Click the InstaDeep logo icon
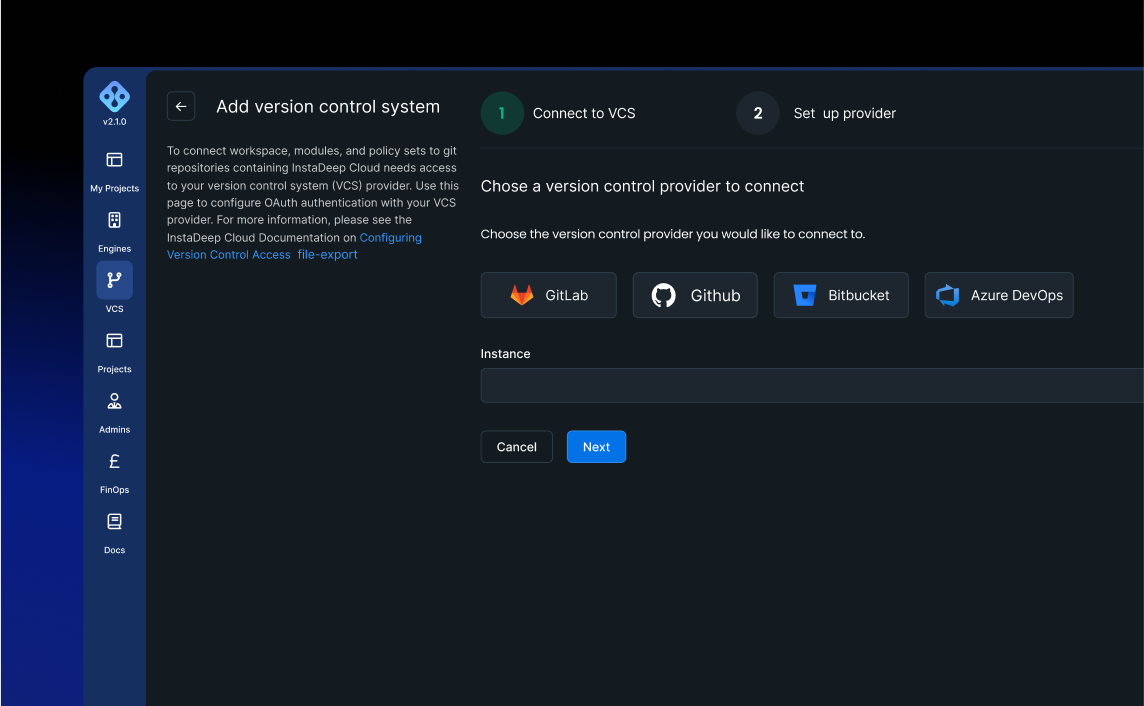Screen dimensions: 1144x706 115,96
